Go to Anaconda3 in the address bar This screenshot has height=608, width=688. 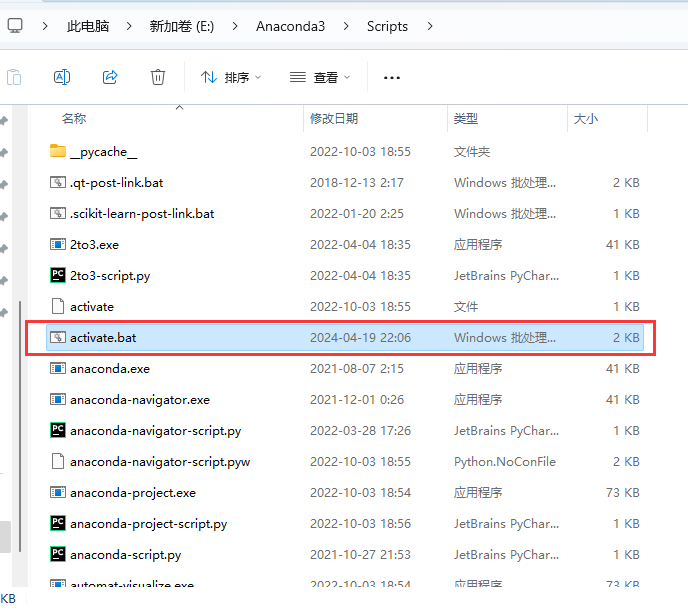point(290,26)
